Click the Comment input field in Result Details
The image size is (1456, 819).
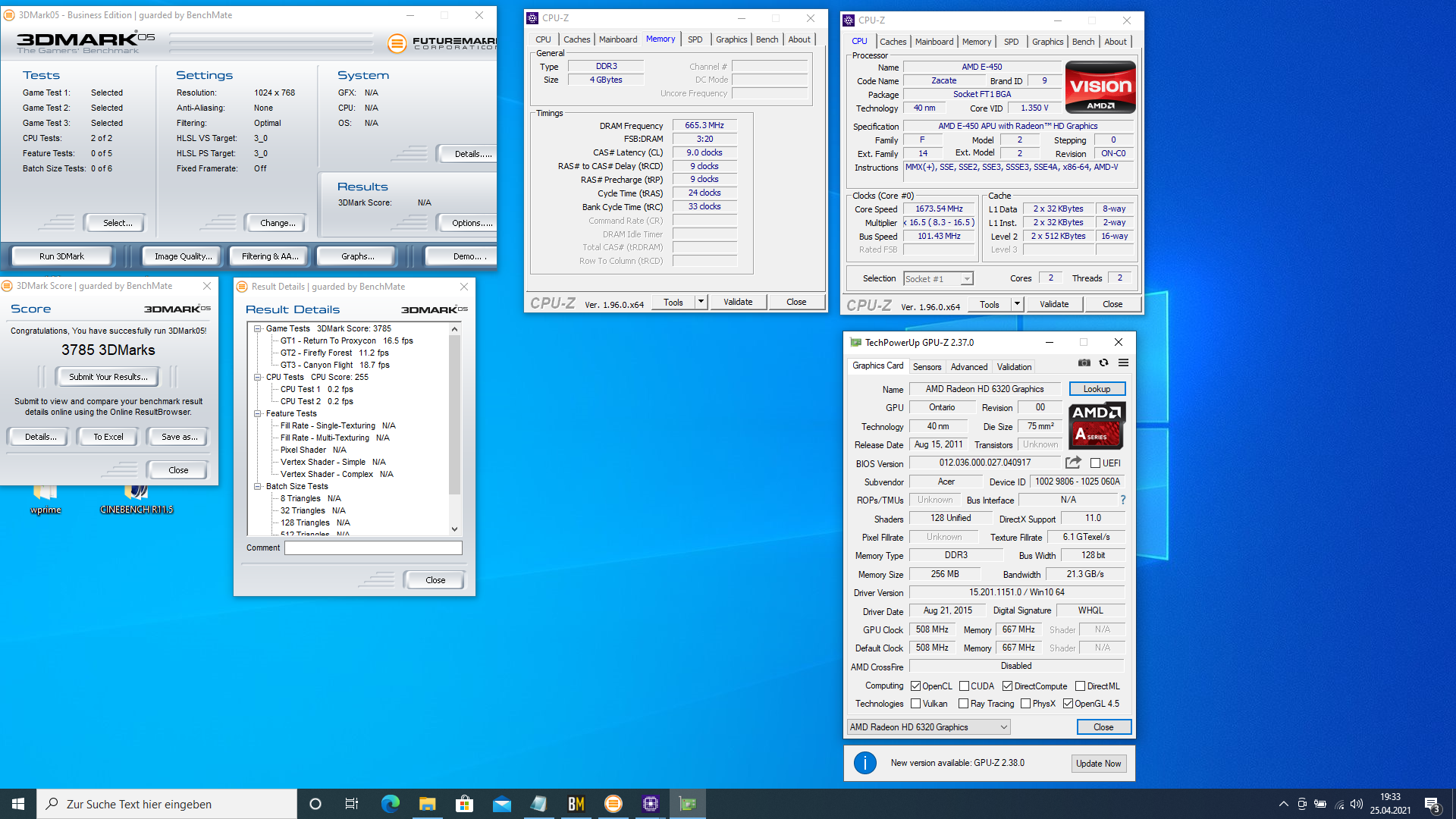click(373, 548)
